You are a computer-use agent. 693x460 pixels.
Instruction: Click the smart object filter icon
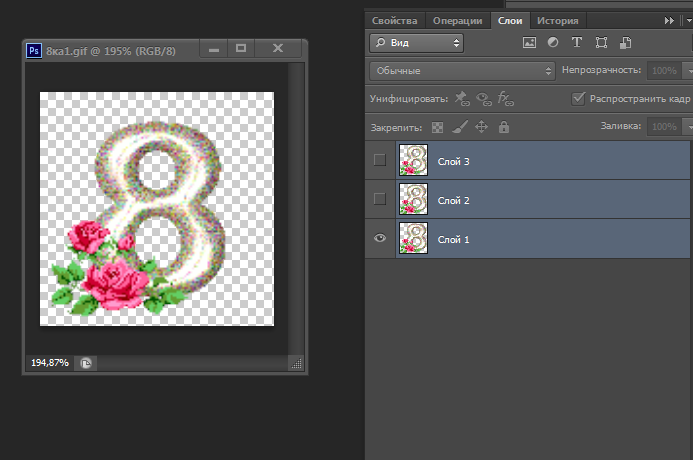pos(625,43)
